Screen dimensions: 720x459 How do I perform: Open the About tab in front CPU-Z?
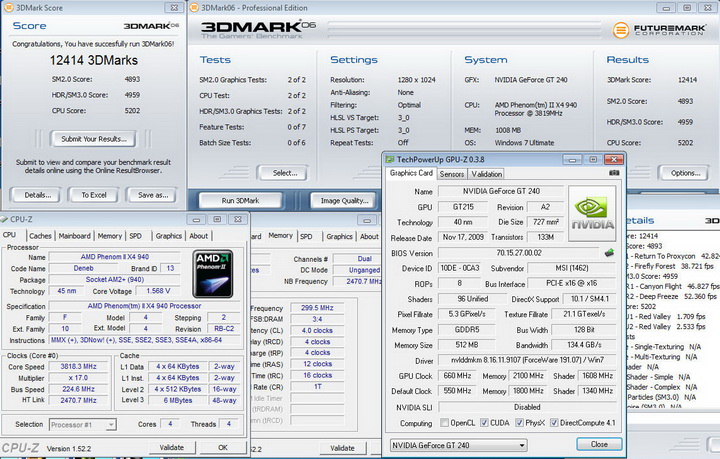pyautogui.click(x=199, y=236)
